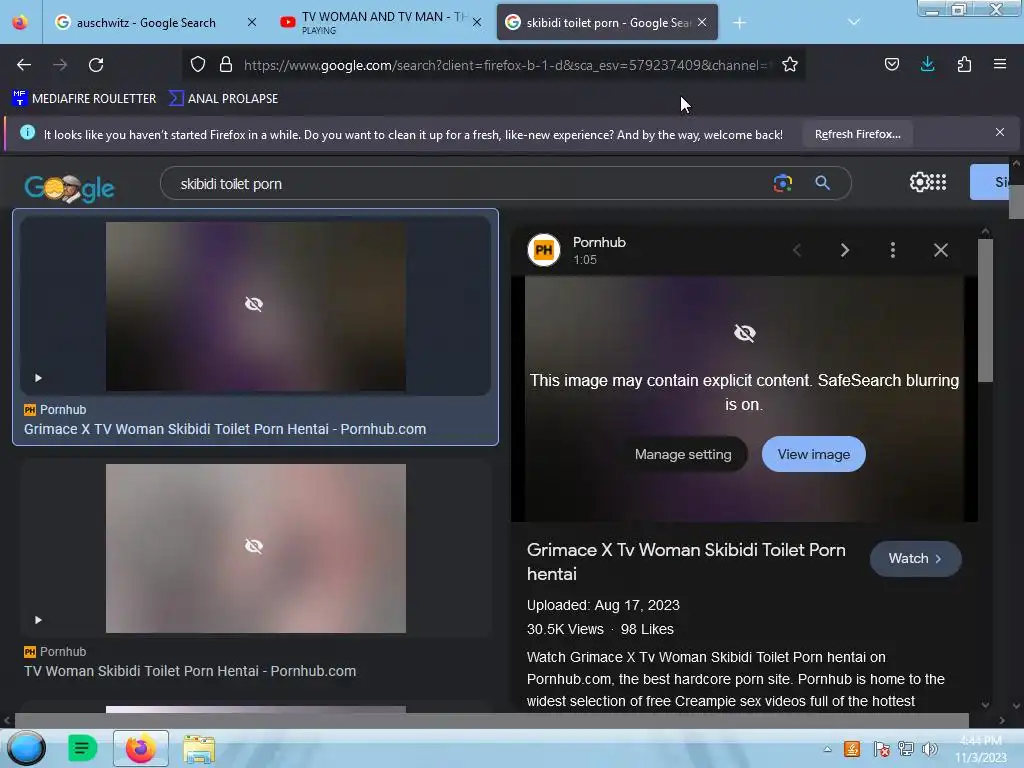
Task: Click the preview panel vertical scrollbar
Action: pos(985,311)
